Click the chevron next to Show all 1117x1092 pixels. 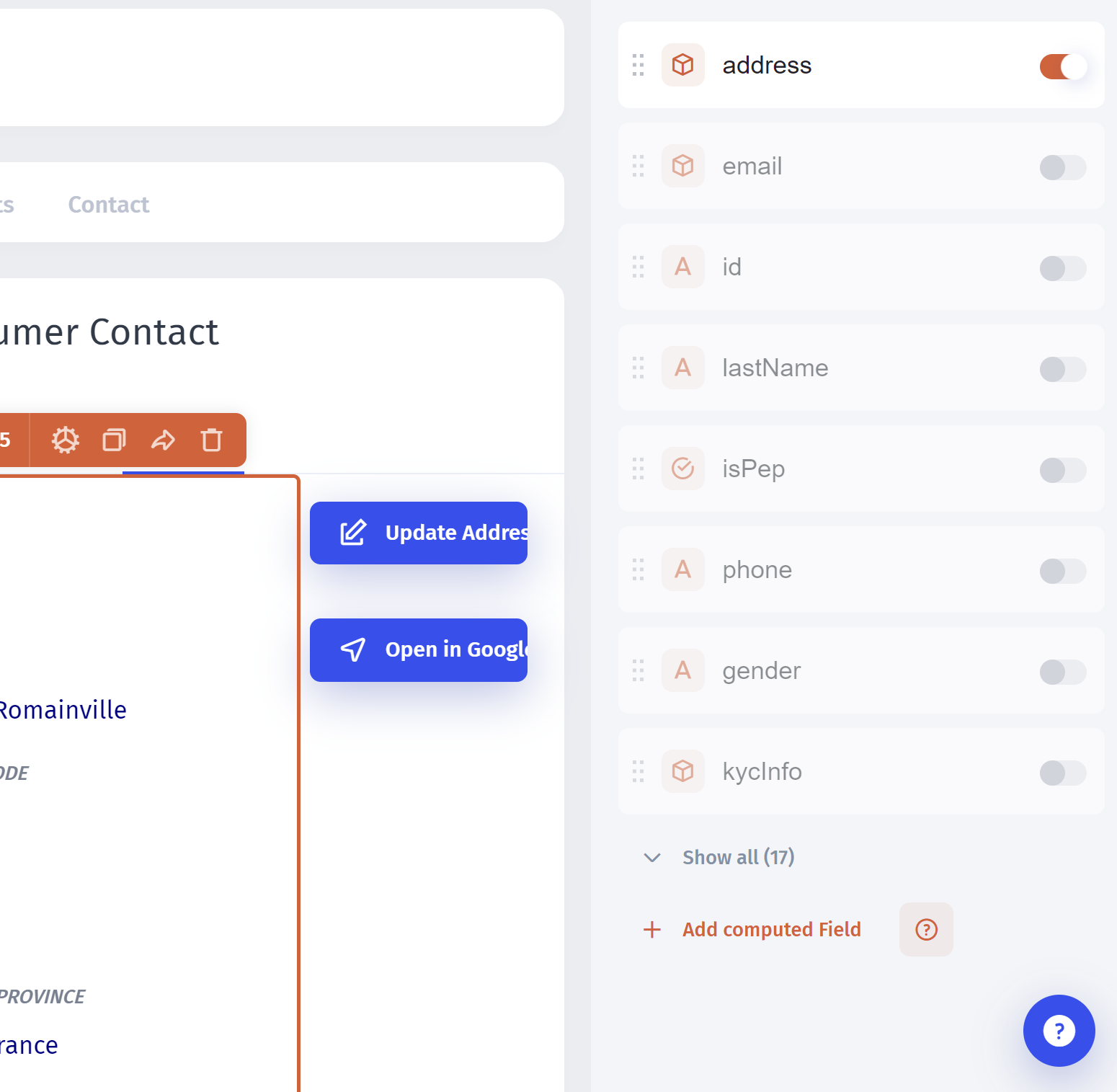coord(652,857)
